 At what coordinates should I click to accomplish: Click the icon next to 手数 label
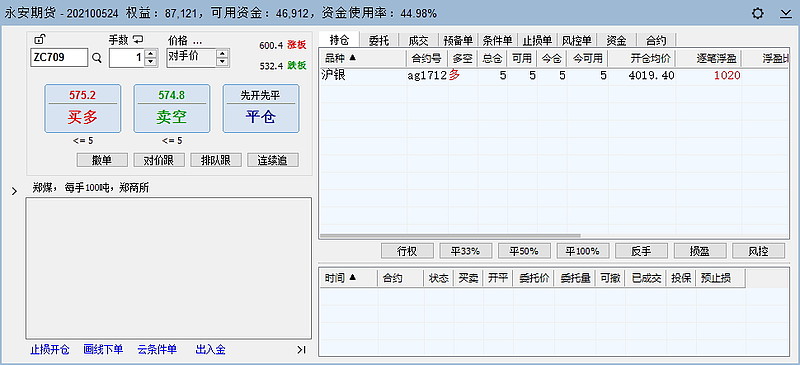(x=138, y=39)
